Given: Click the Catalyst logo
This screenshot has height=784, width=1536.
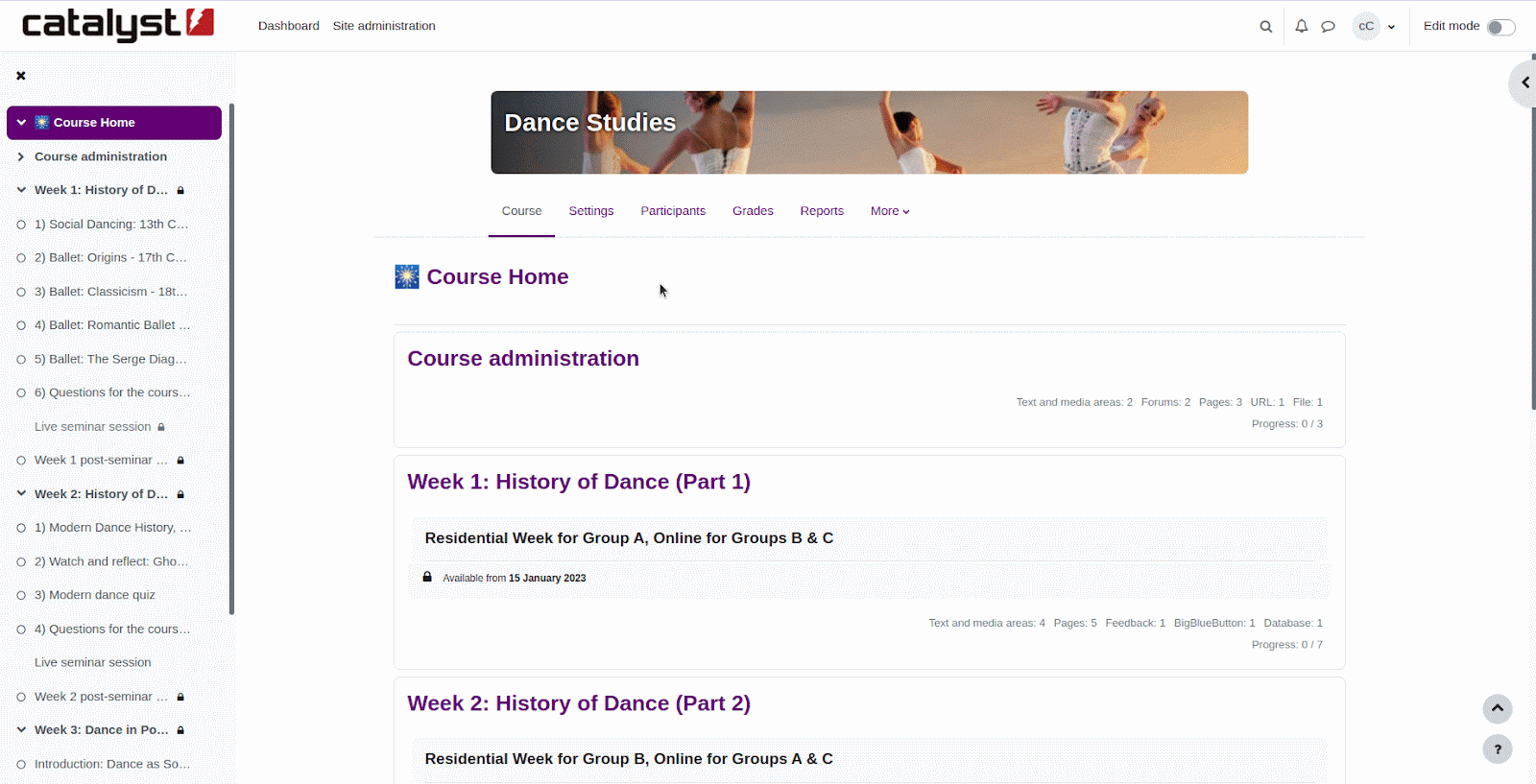Looking at the screenshot, I should tap(117, 24).
